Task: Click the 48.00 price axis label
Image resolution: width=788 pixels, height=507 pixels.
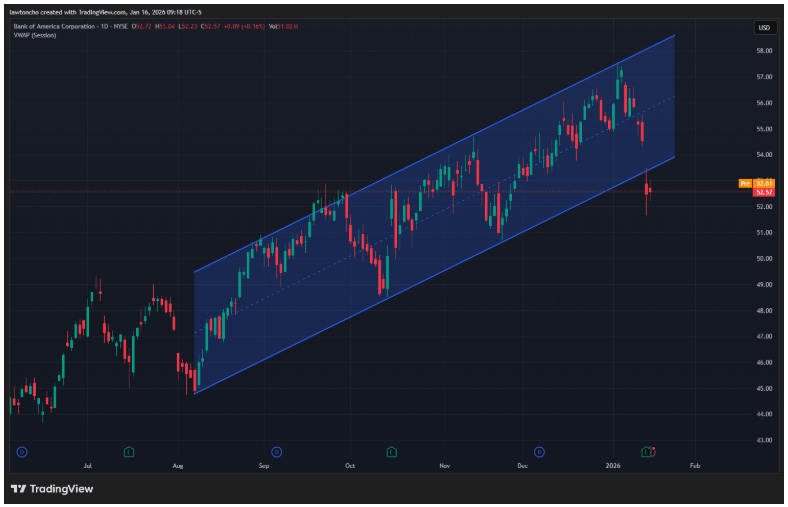Action: (764, 311)
